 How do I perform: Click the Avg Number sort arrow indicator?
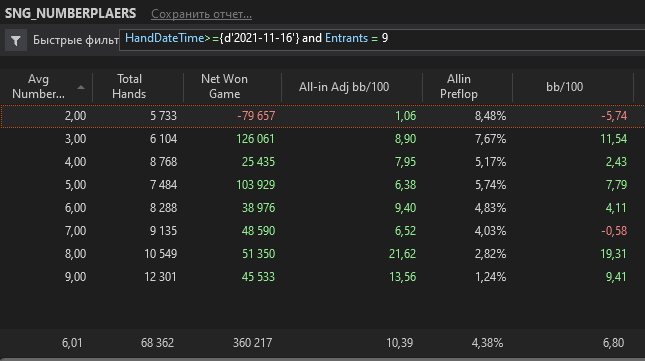(81, 87)
